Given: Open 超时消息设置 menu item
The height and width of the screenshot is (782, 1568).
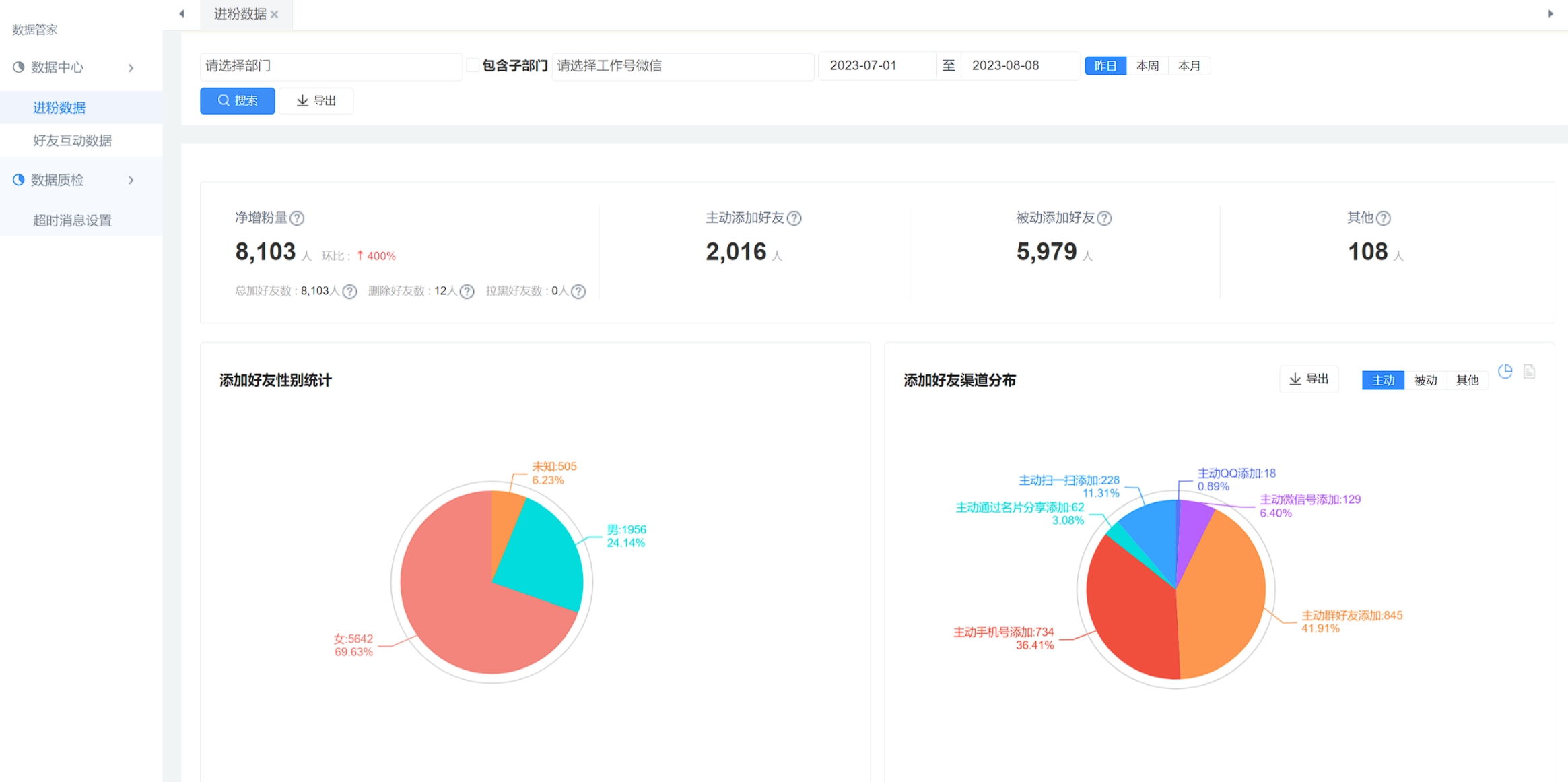Looking at the screenshot, I should coord(72,220).
